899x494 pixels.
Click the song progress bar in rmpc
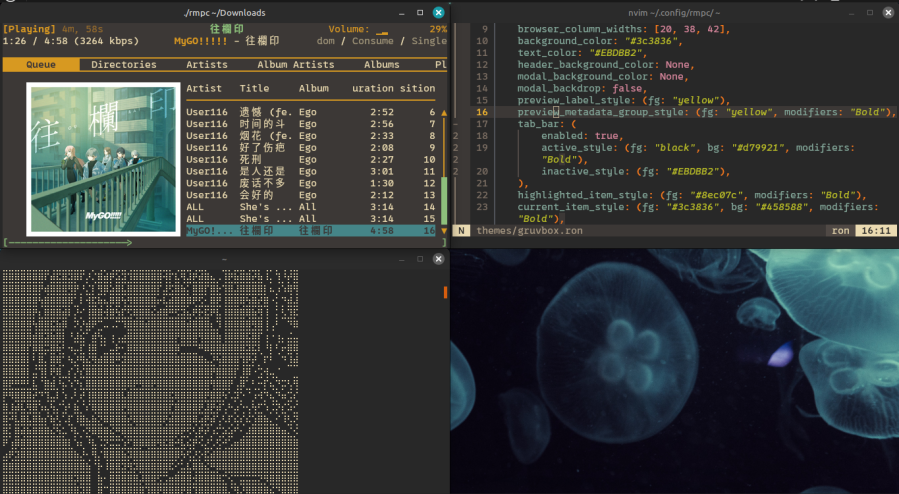(x=225, y=242)
